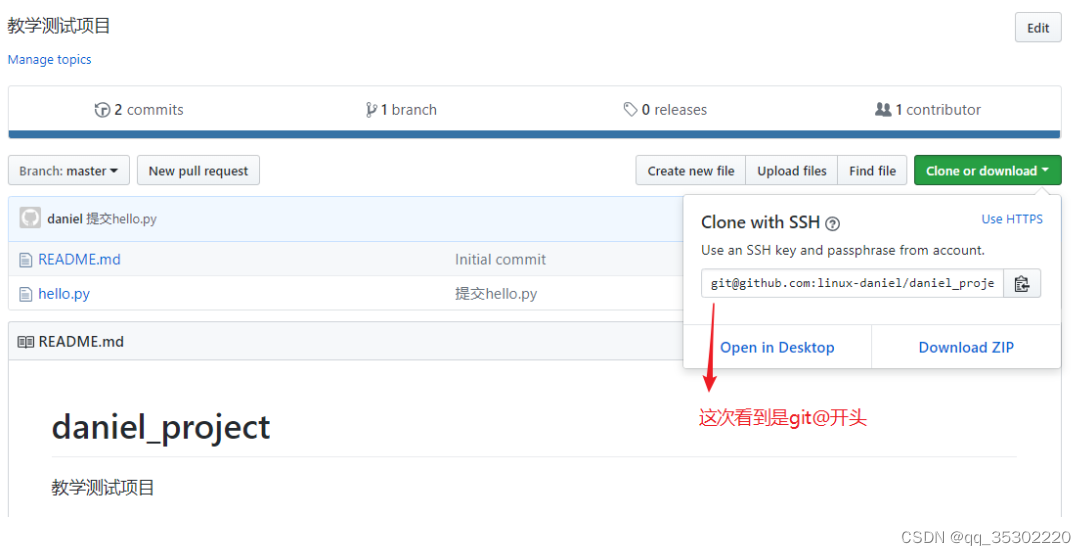Click the 教学测试项目 repository description at top
Screen dimensions: 1086x555
point(59,26)
